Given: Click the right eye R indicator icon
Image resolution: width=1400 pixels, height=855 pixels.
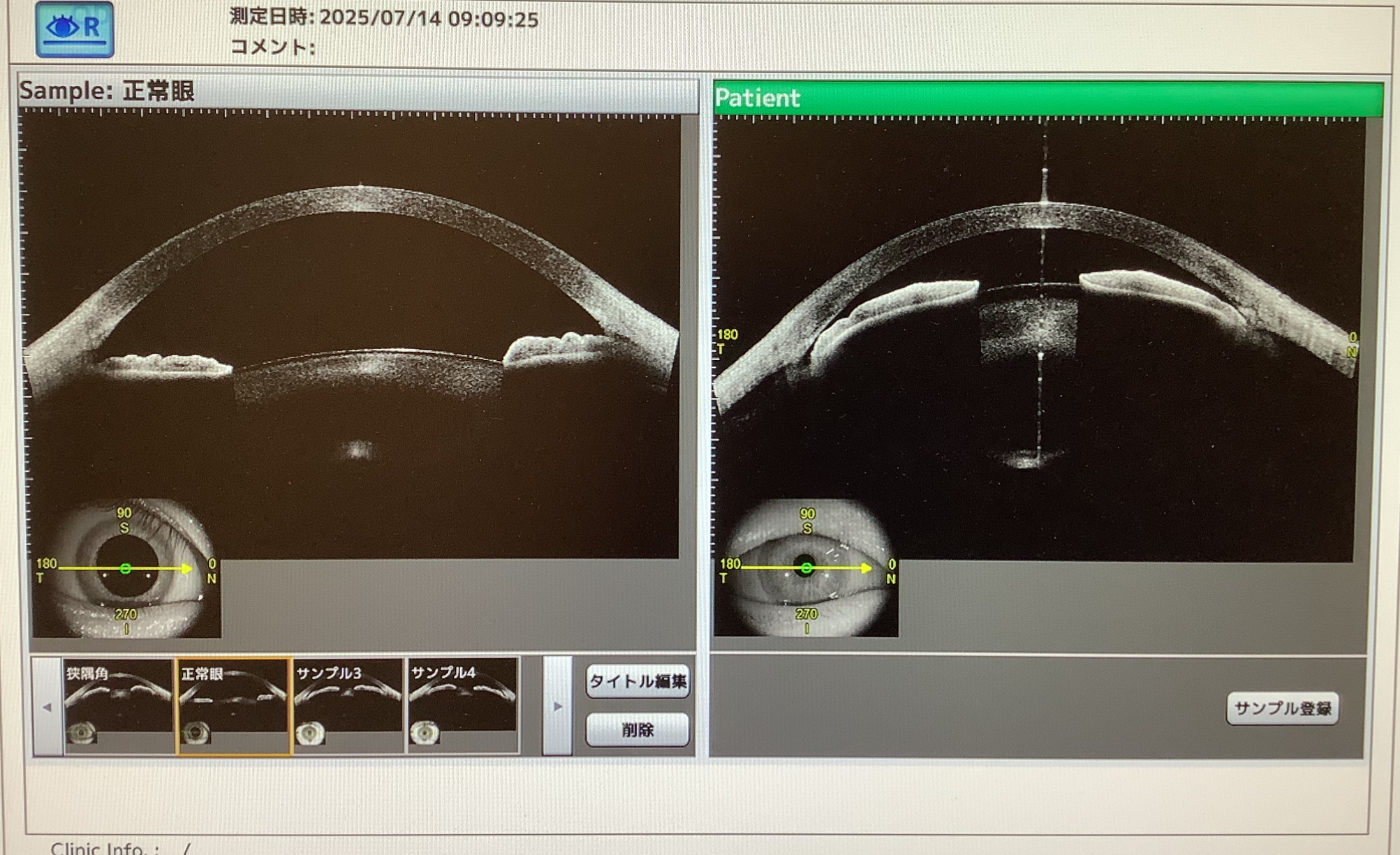Looking at the screenshot, I should pos(75,29).
